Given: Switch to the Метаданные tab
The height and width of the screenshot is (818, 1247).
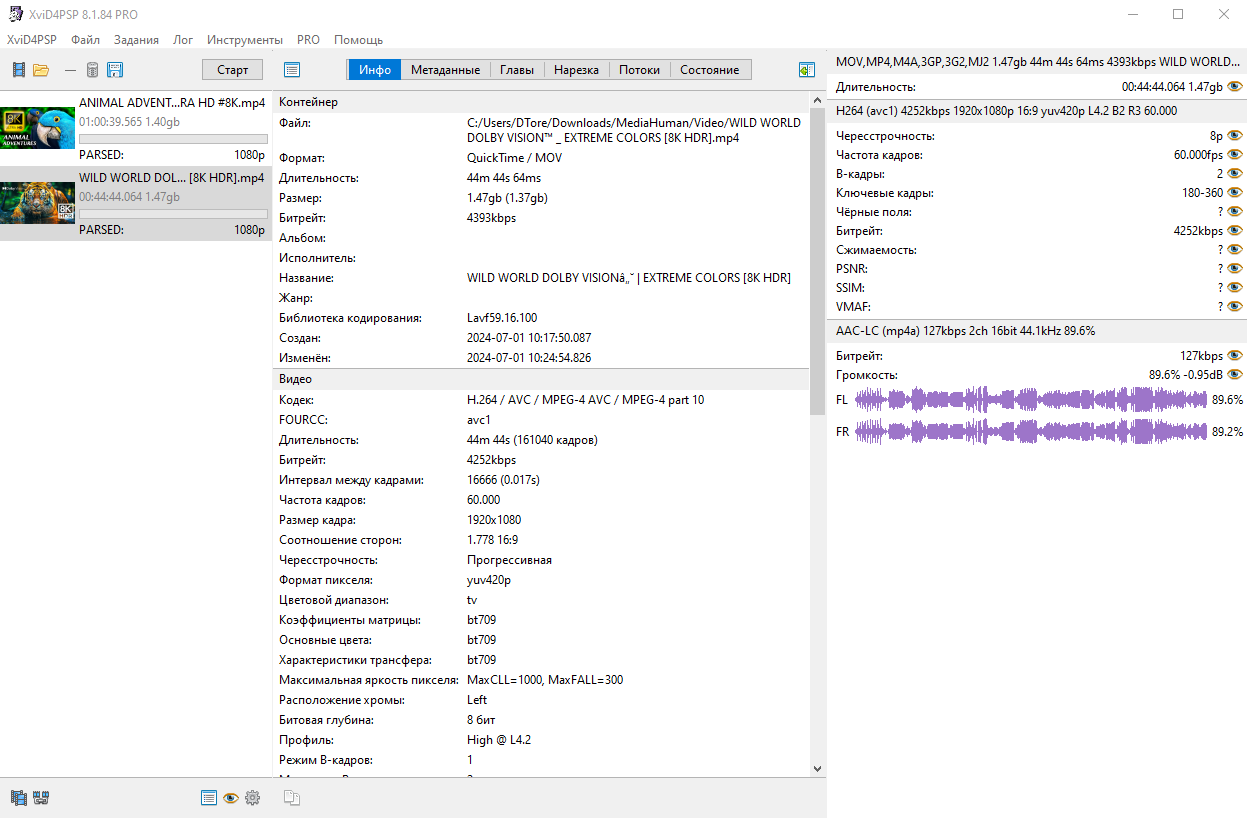Looking at the screenshot, I should tap(445, 70).
